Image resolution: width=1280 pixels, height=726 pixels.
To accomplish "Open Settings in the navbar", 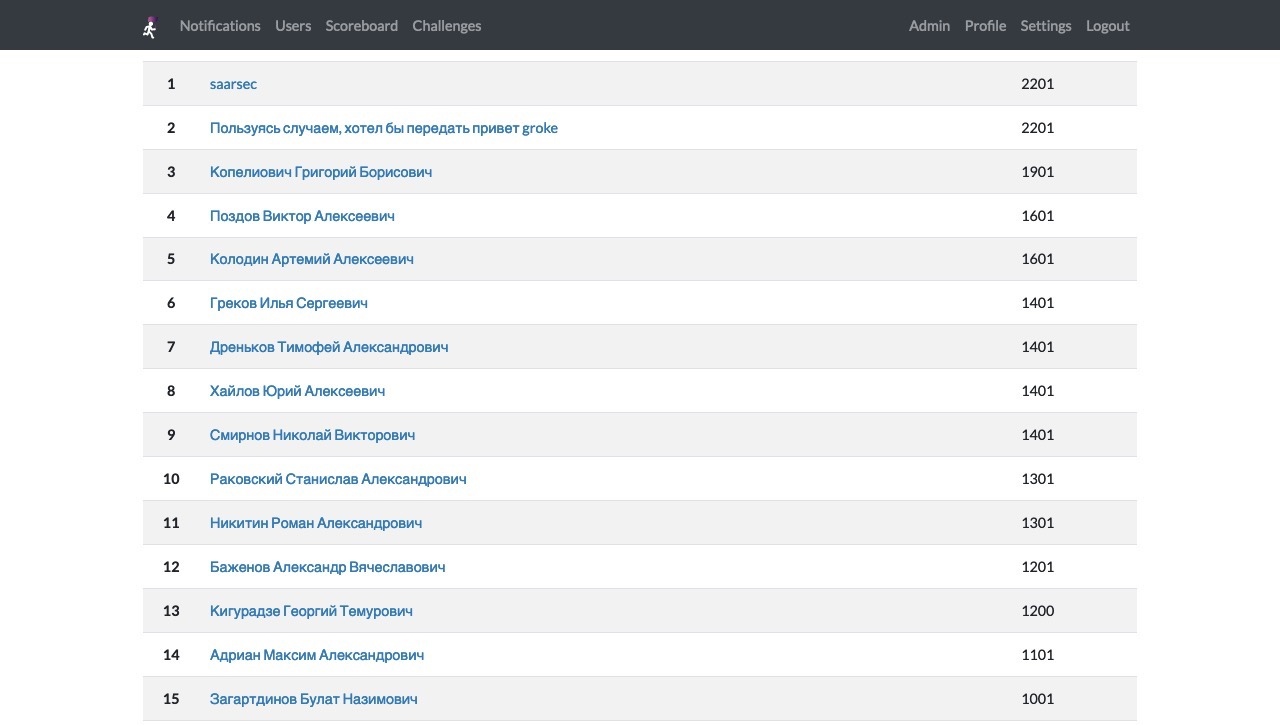I will point(1046,26).
